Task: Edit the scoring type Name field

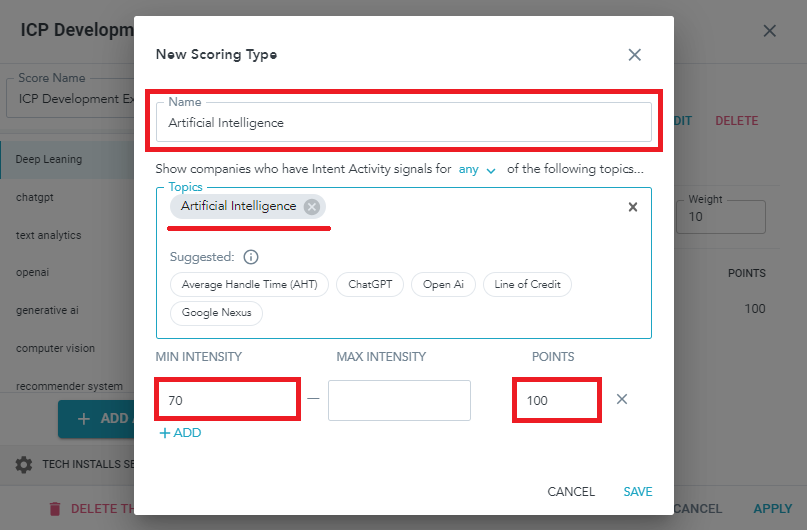Action: 404,123
